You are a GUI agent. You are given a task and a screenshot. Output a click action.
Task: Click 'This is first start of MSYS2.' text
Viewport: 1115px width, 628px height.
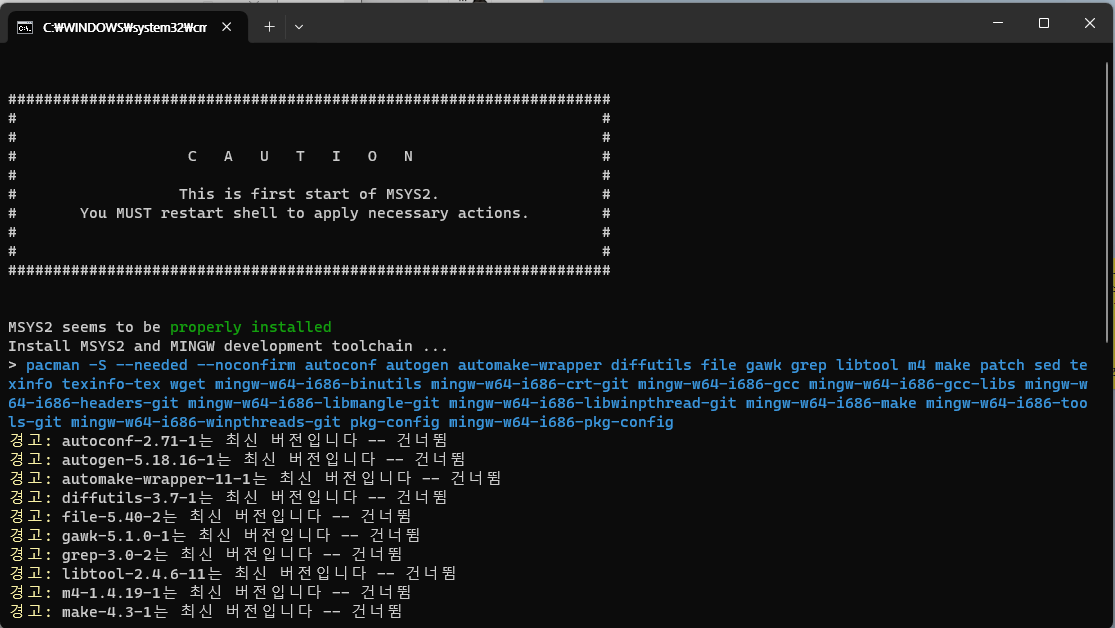[x=309, y=194]
